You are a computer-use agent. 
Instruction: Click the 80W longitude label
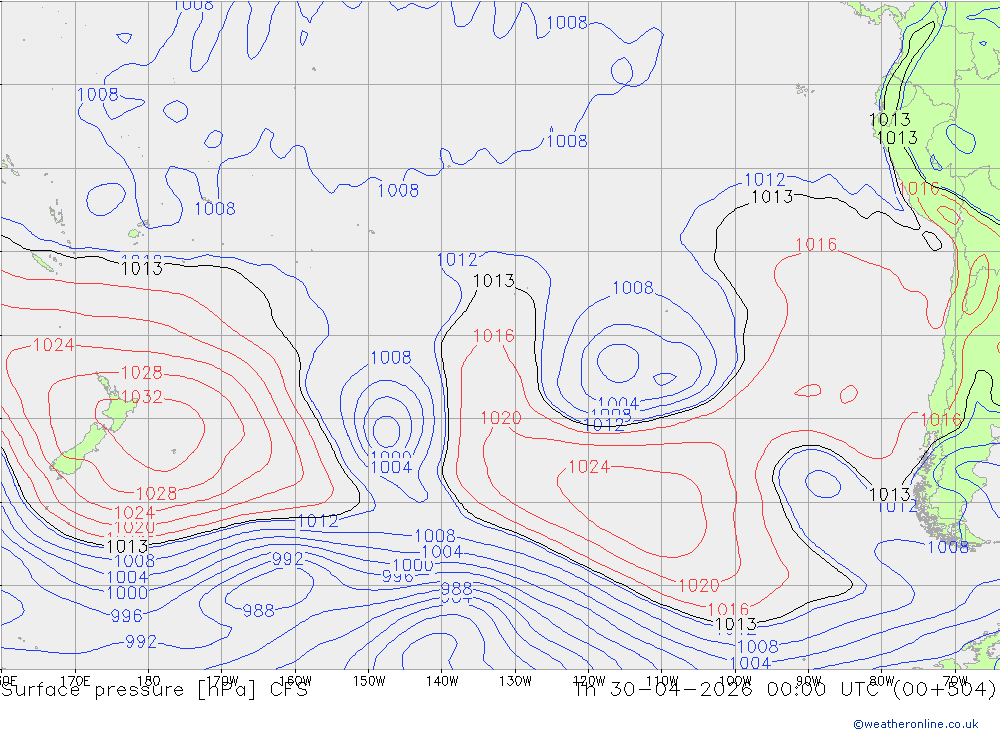click(x=882, y=681)
